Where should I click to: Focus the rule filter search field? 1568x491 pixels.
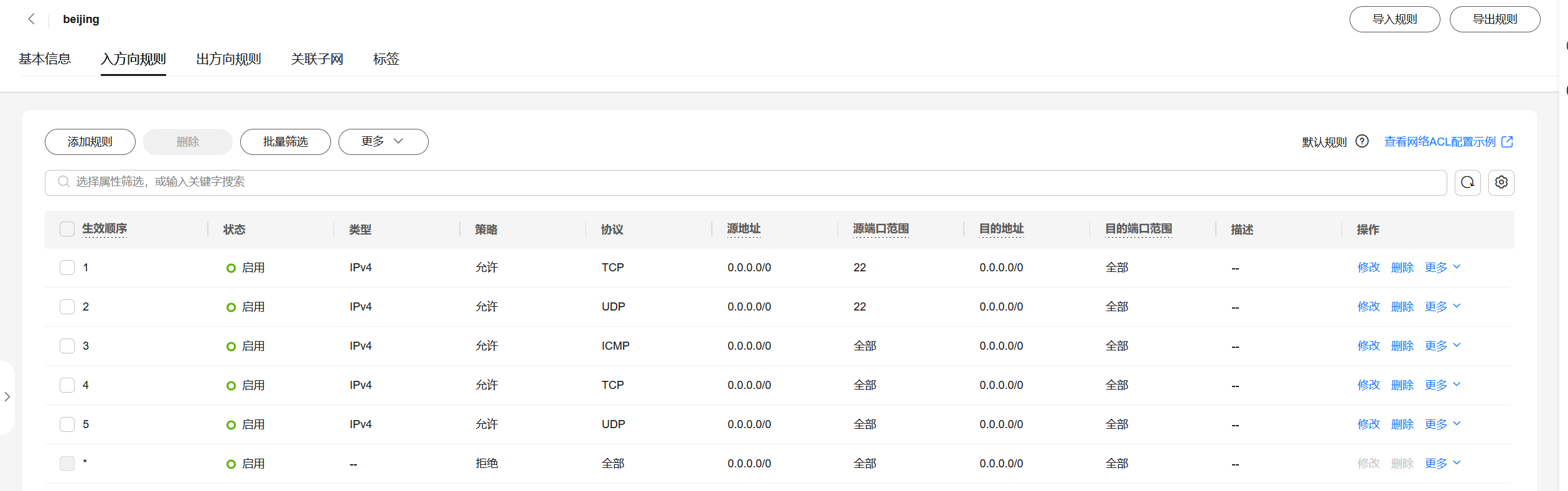click(747, 182)
